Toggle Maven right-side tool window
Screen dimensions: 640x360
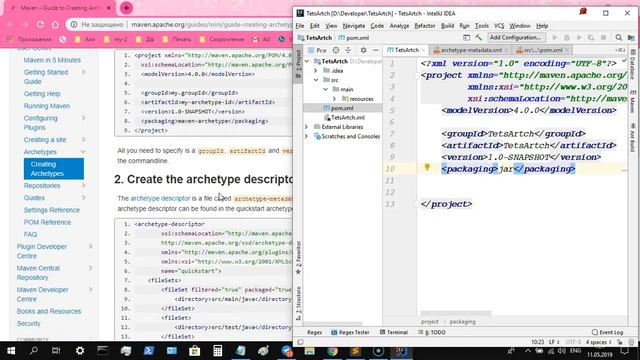[x=633, y=101]
